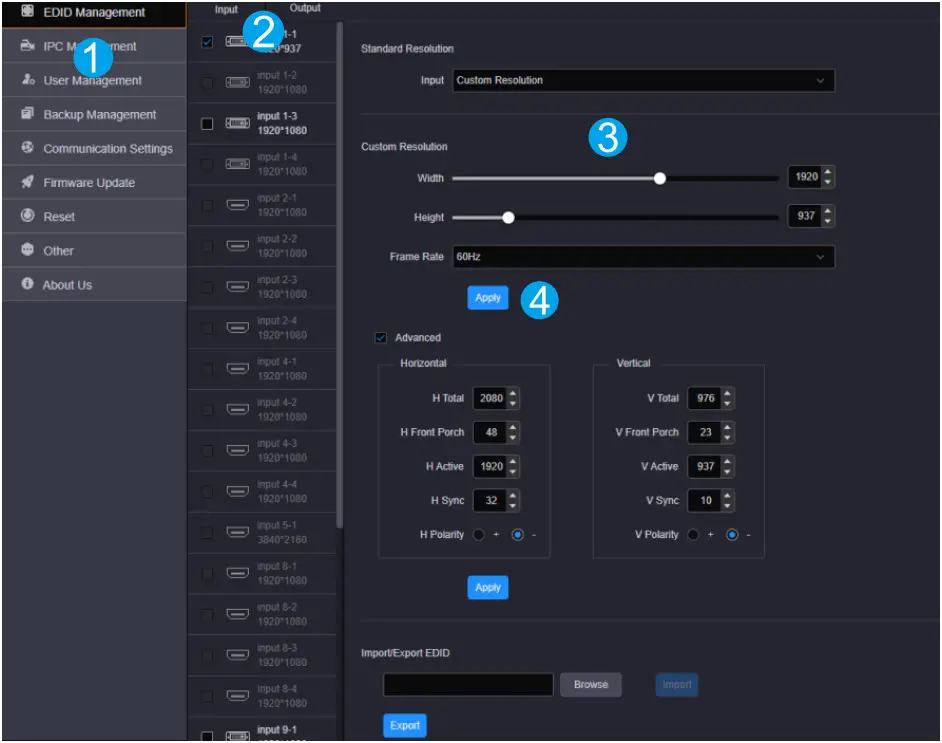Viewport: 942px width, 743px height.
Task: Click the EDID file path field
Action: 468,685
